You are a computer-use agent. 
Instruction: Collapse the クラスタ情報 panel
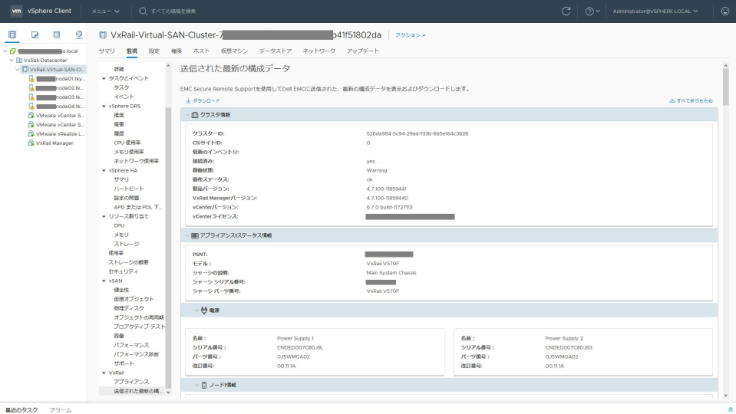pos(187,115)
